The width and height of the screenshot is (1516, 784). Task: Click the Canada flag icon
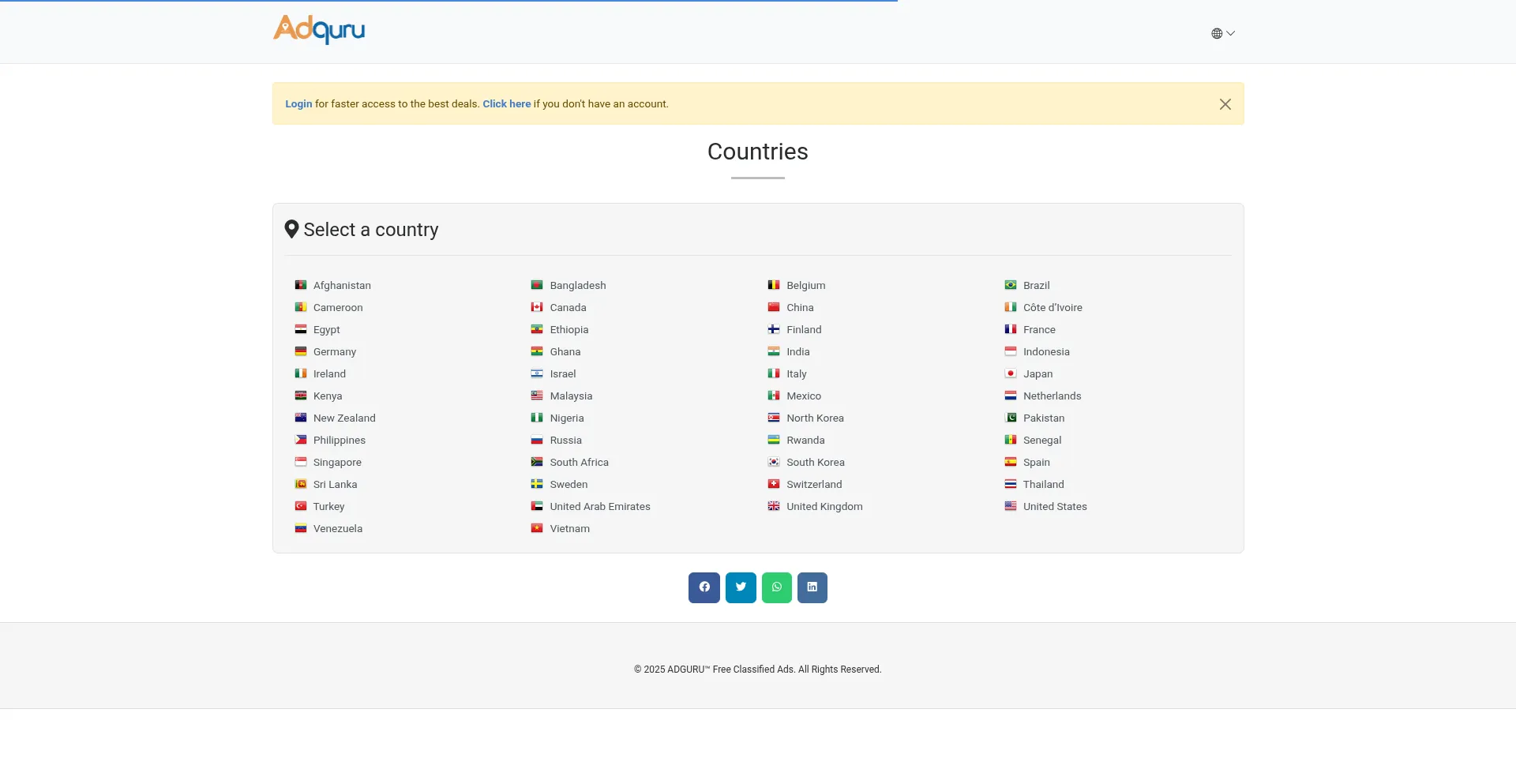[x=537, y=307]
